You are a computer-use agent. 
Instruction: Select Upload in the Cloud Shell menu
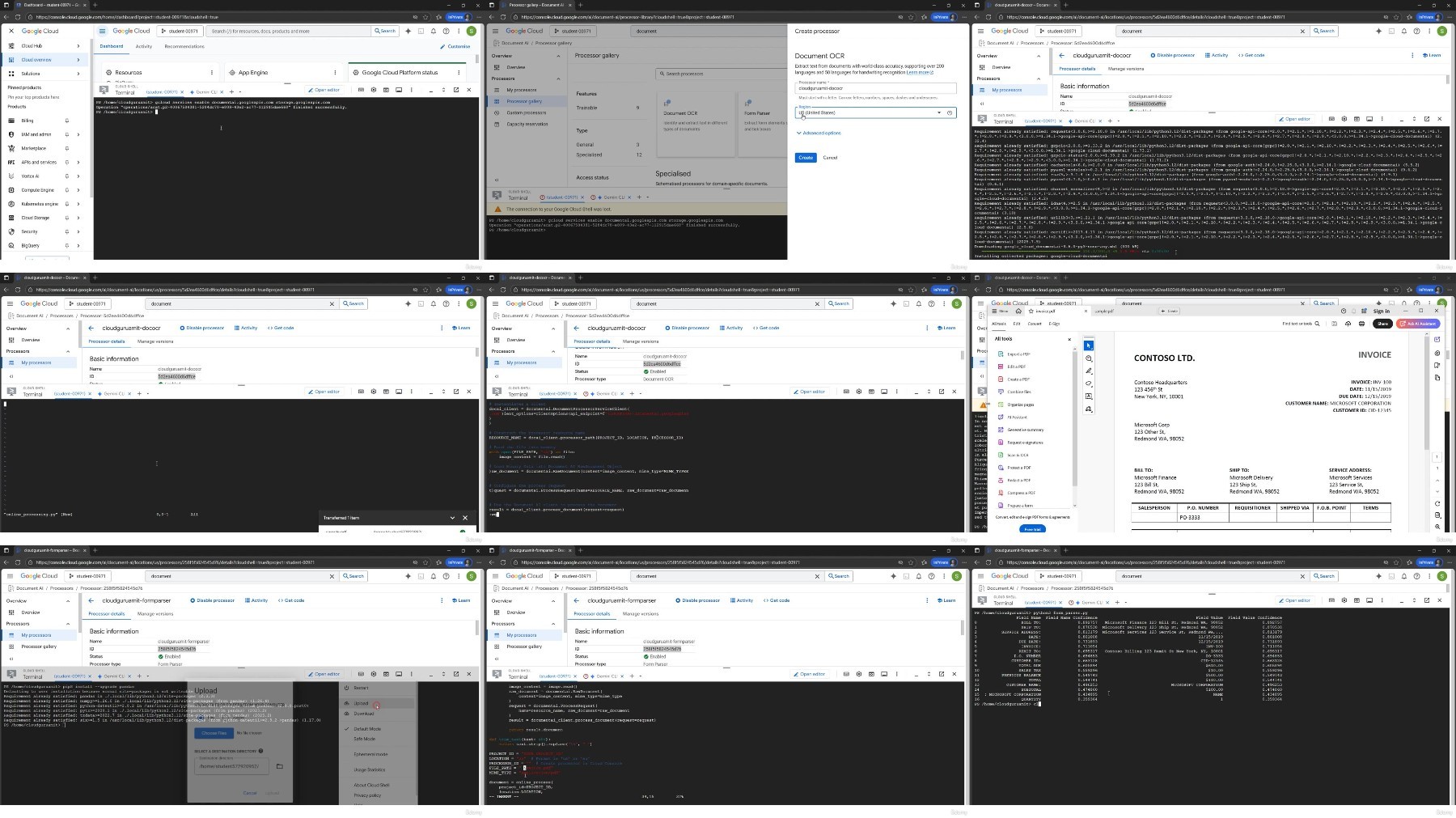click(x=361, y=703)
